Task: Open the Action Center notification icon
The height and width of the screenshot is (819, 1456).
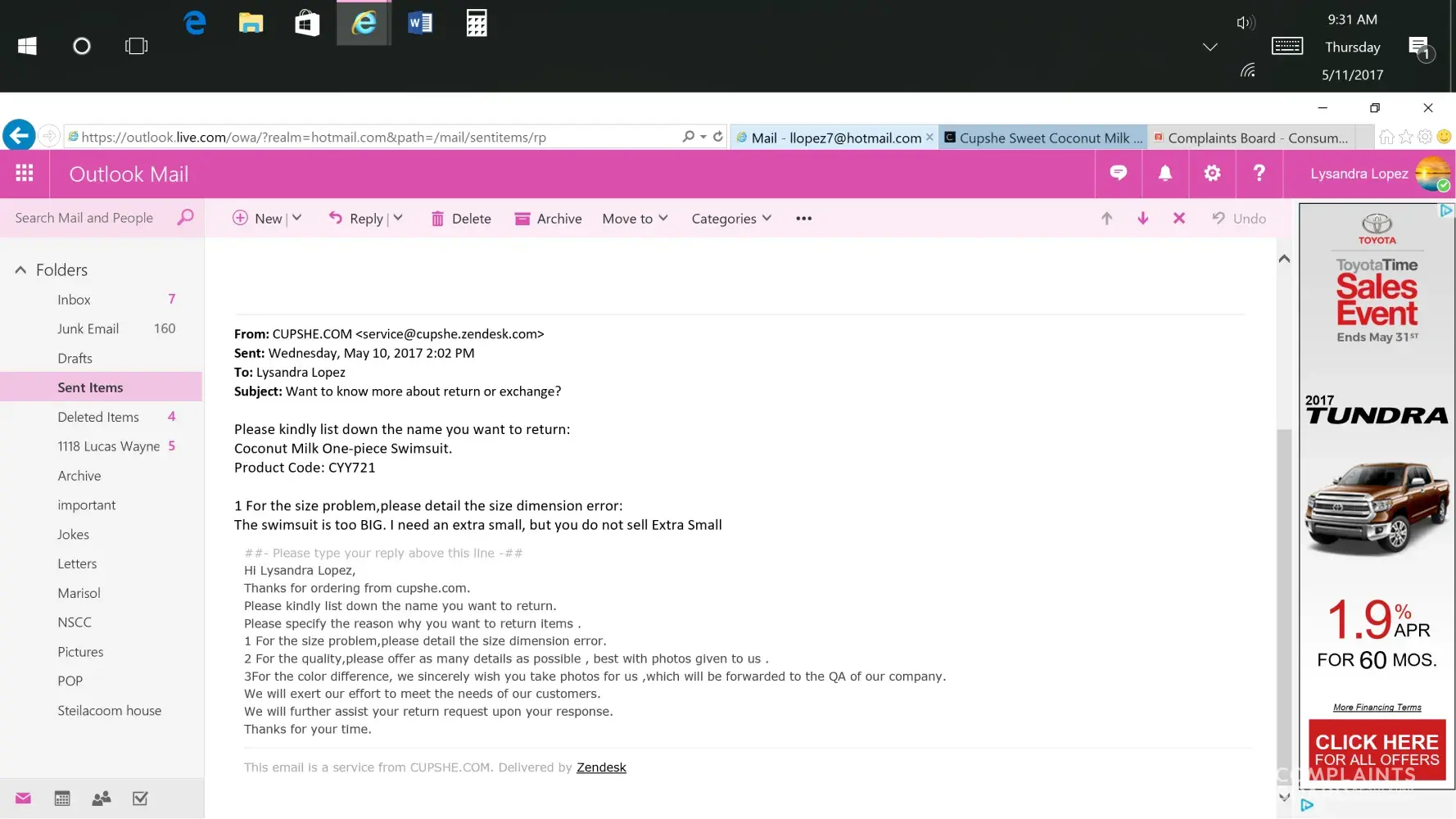Action: click(1421, 48)
